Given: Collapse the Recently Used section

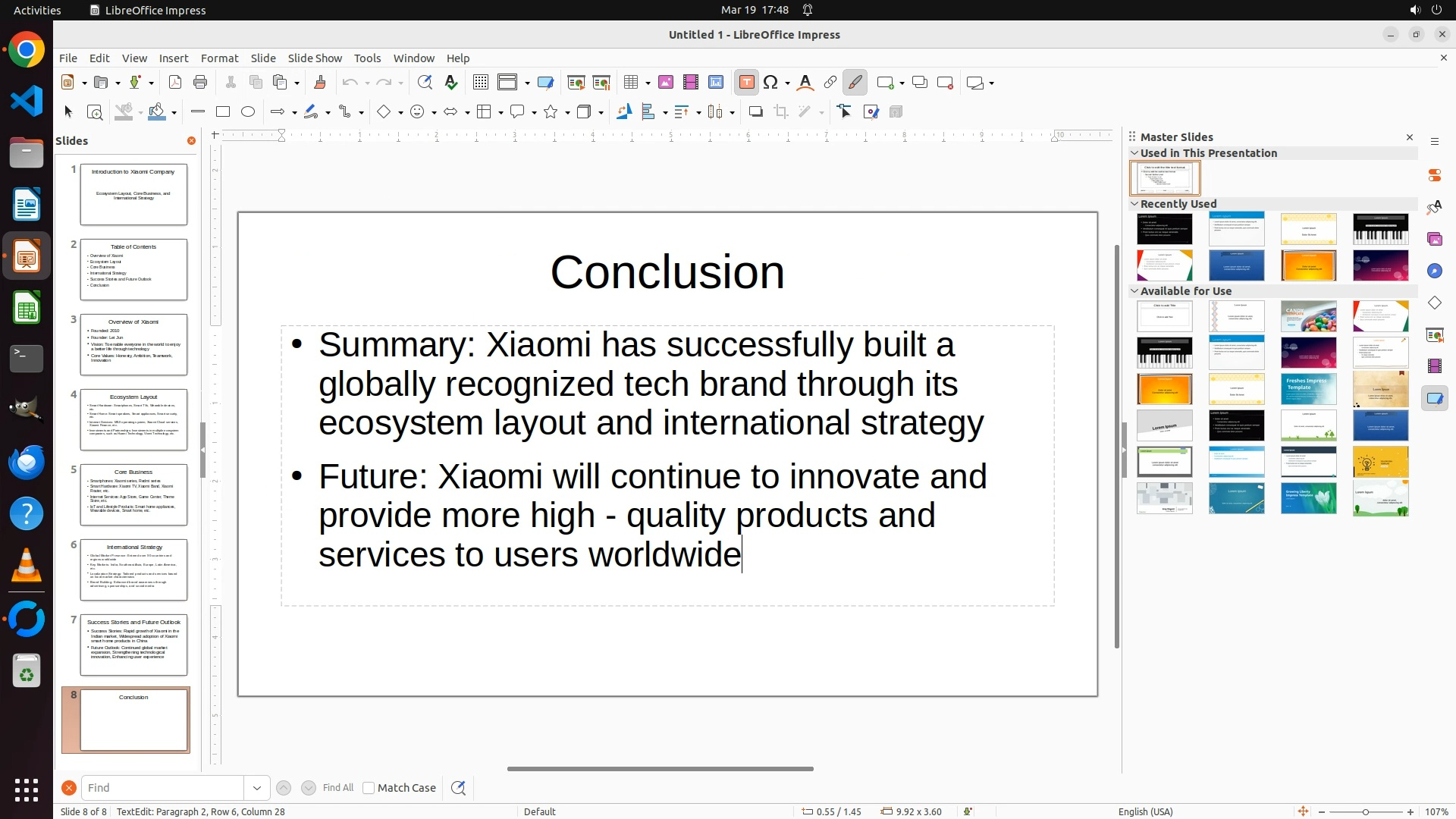Looking at the screenshot, I should pyautogui.click(x=1134, y=204).
